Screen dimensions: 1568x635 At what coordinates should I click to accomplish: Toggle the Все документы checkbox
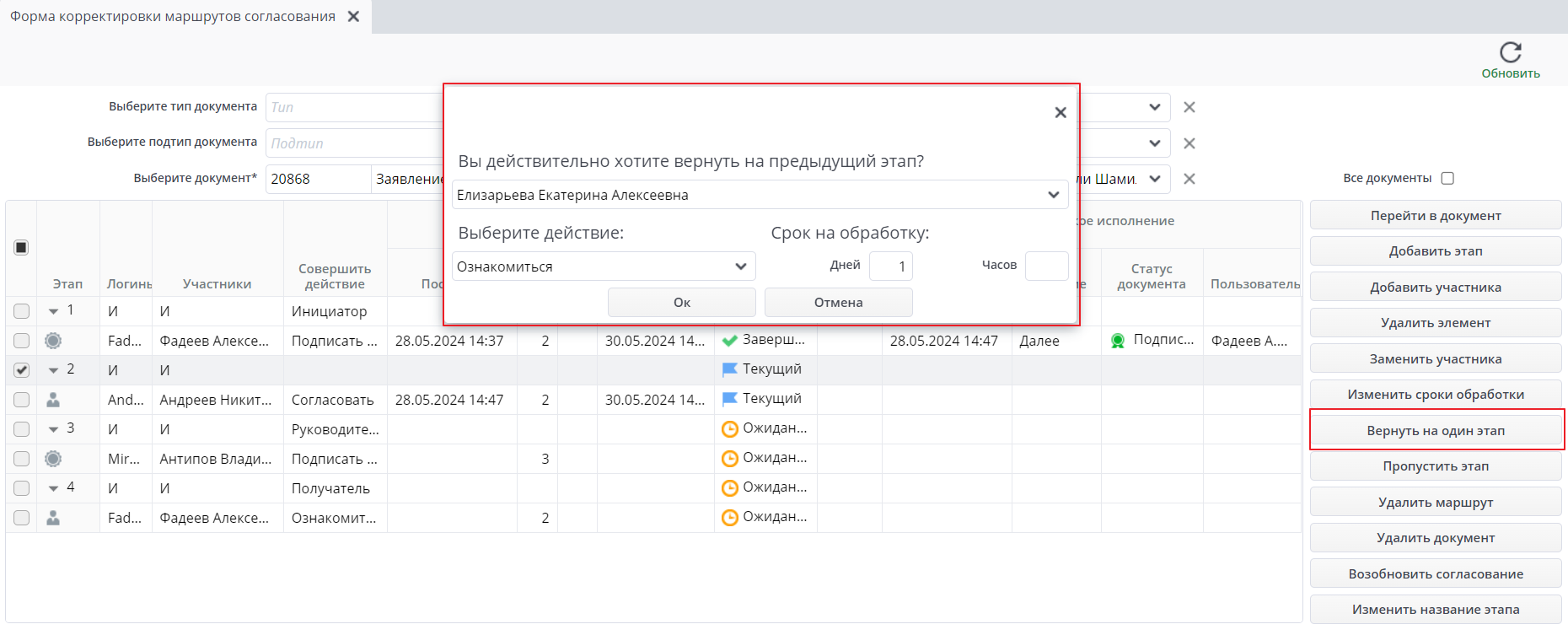click(1448, 178)
